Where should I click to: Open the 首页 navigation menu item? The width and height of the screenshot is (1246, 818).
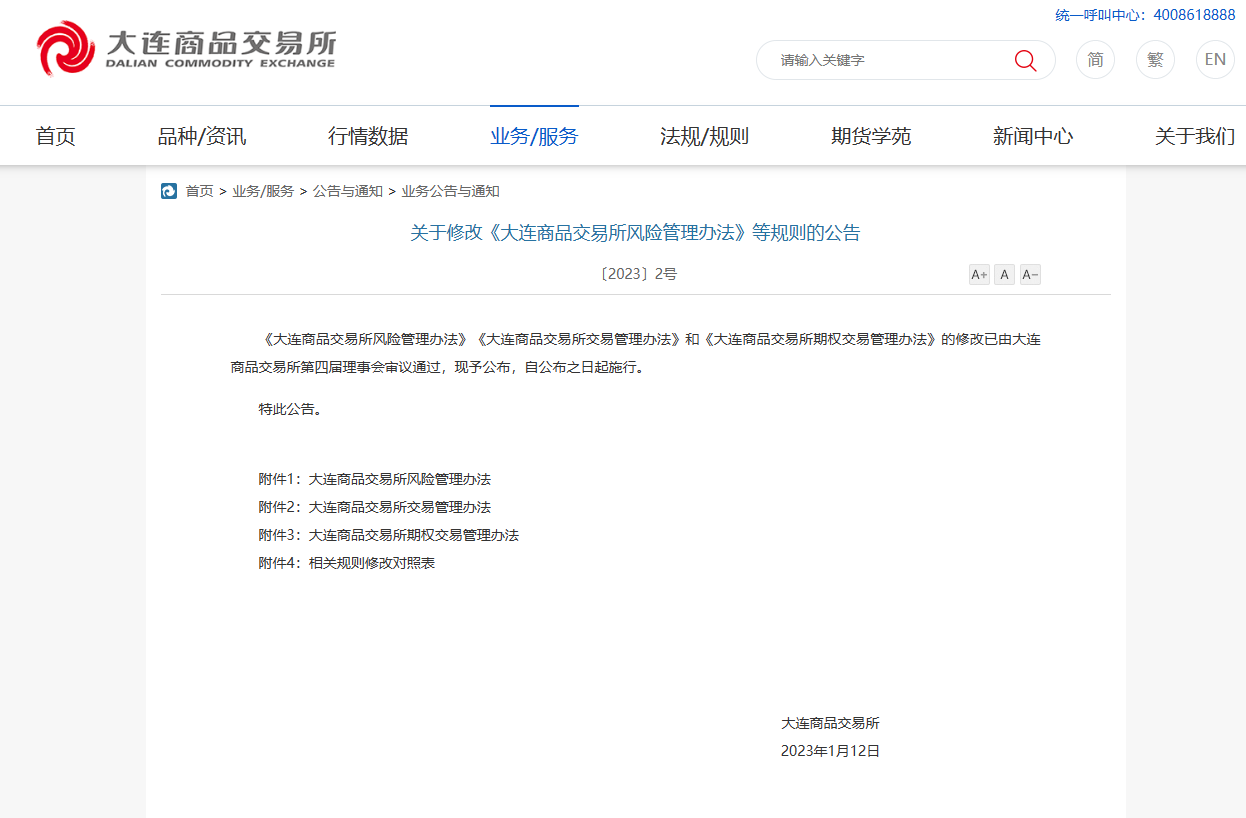[56, 137]
